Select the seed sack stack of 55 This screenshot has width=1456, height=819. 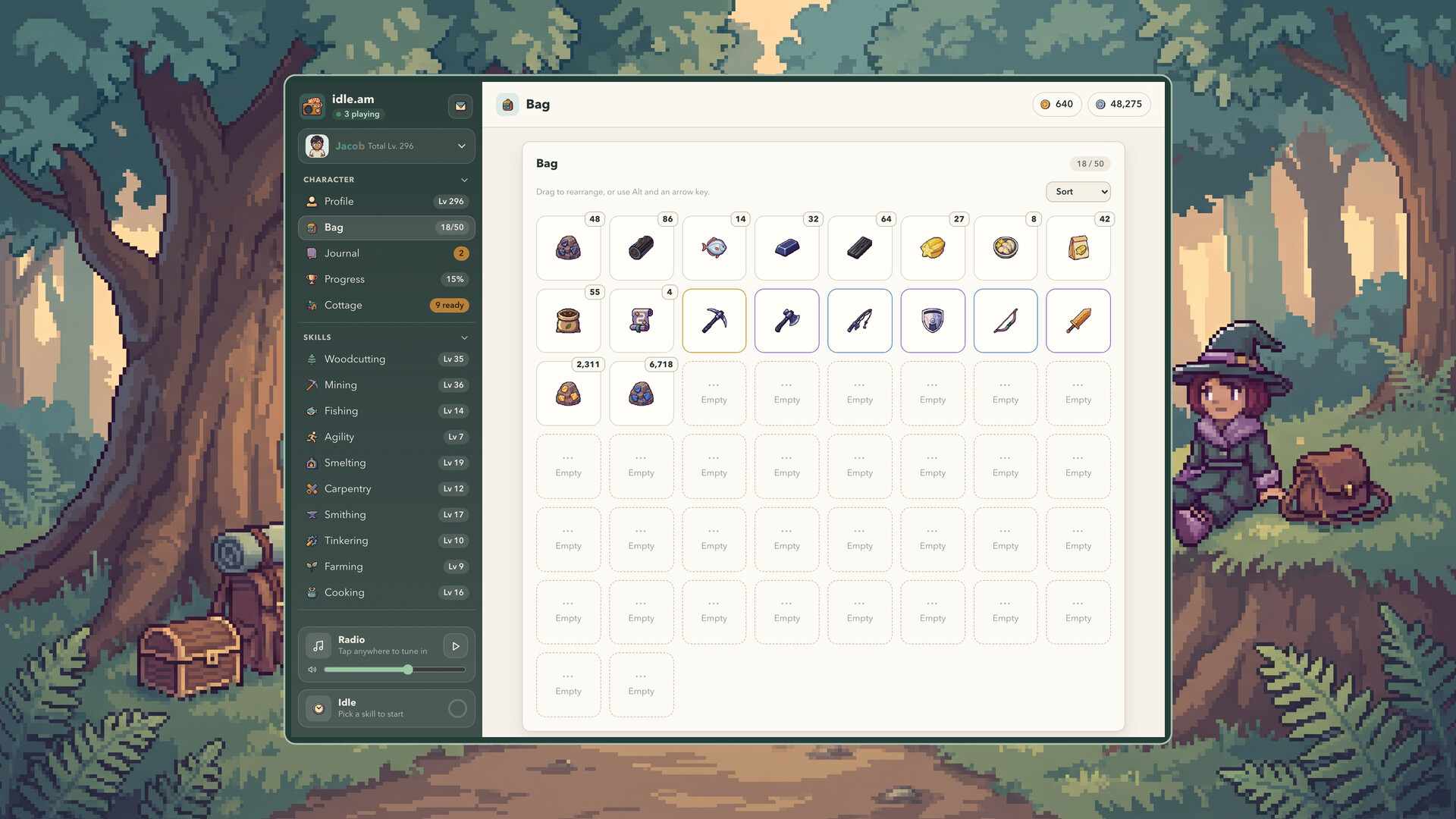[568, 321]
